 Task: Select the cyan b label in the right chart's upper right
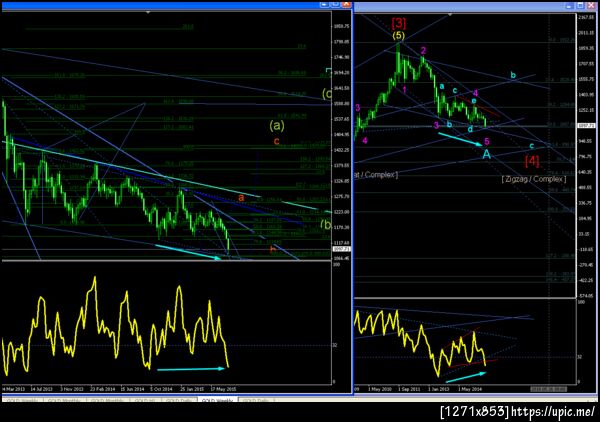coord(513,75)
